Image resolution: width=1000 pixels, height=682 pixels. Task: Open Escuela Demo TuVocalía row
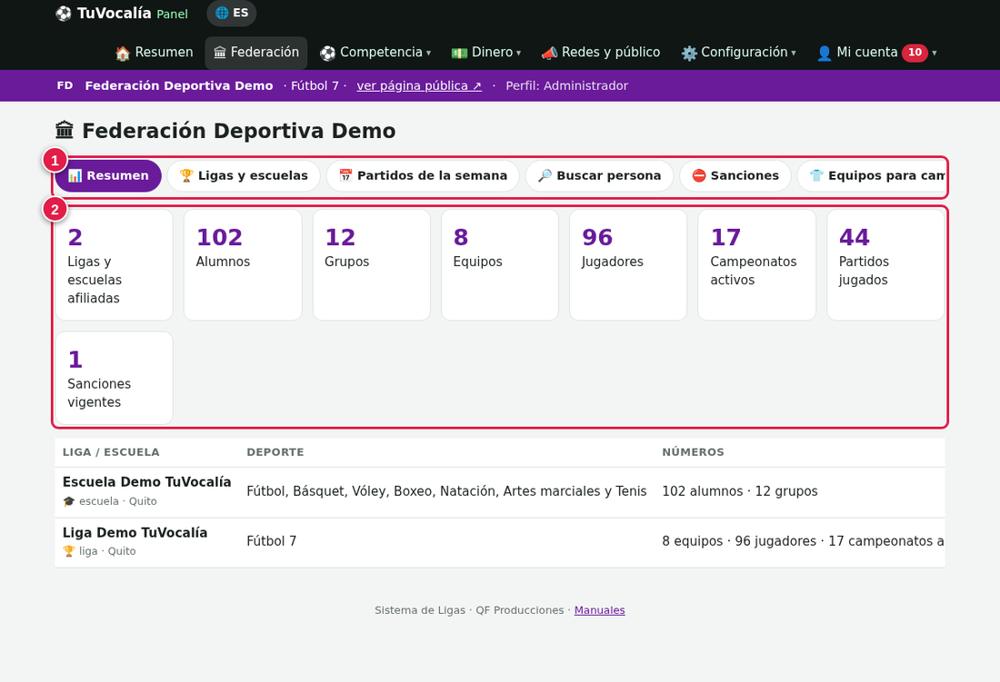(500, 491)
